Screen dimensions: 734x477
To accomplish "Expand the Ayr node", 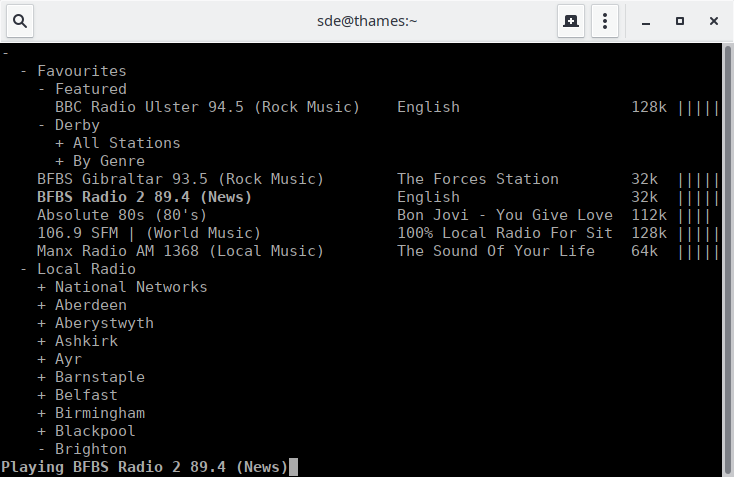I will click(42, 359).
